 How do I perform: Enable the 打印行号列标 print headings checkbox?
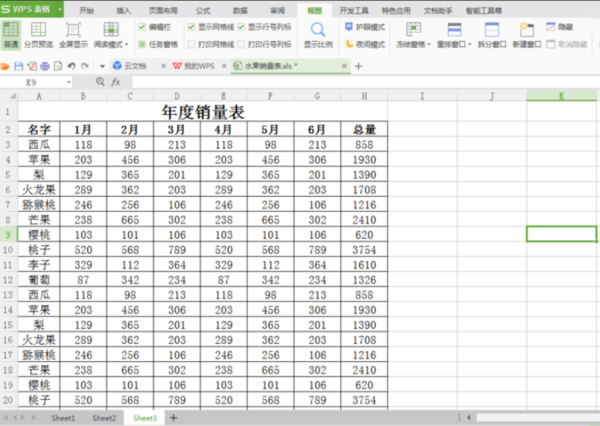(x=241, y=44)
